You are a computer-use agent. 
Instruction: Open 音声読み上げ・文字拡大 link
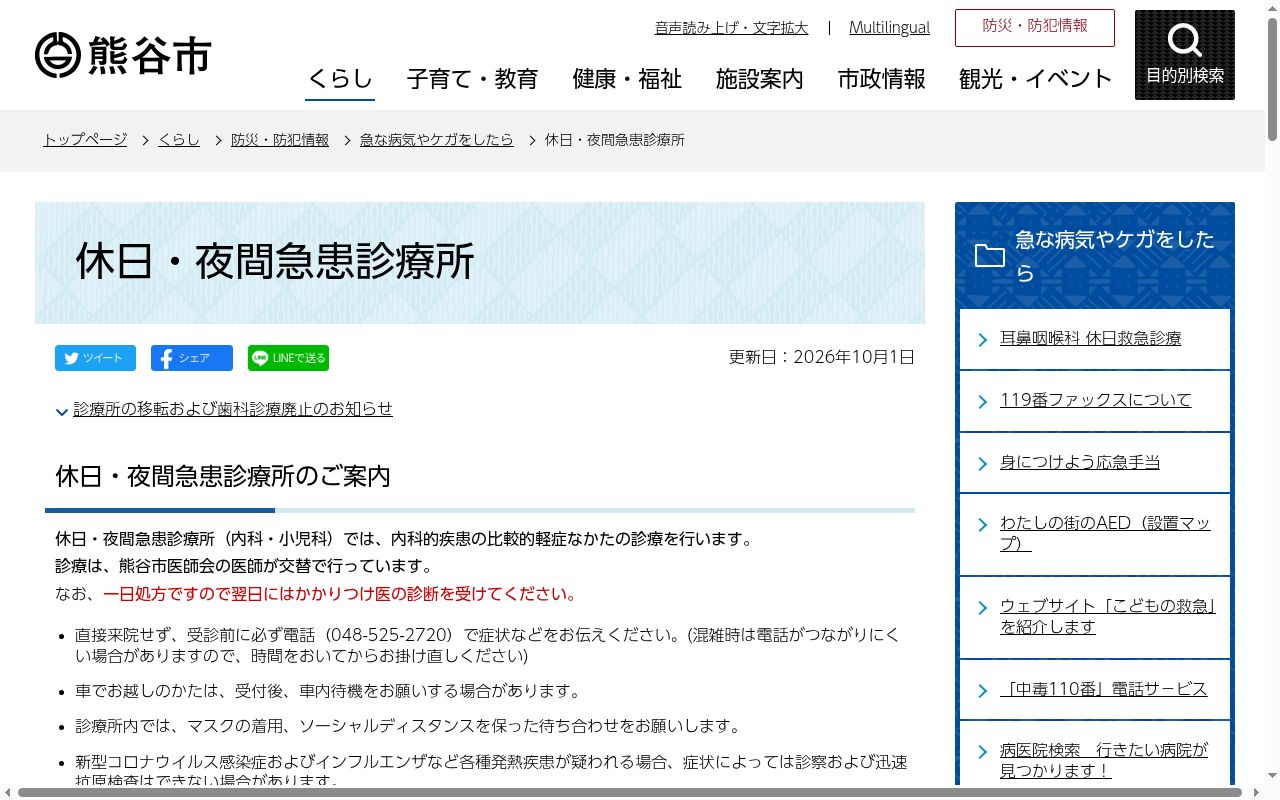click(731, 28)
